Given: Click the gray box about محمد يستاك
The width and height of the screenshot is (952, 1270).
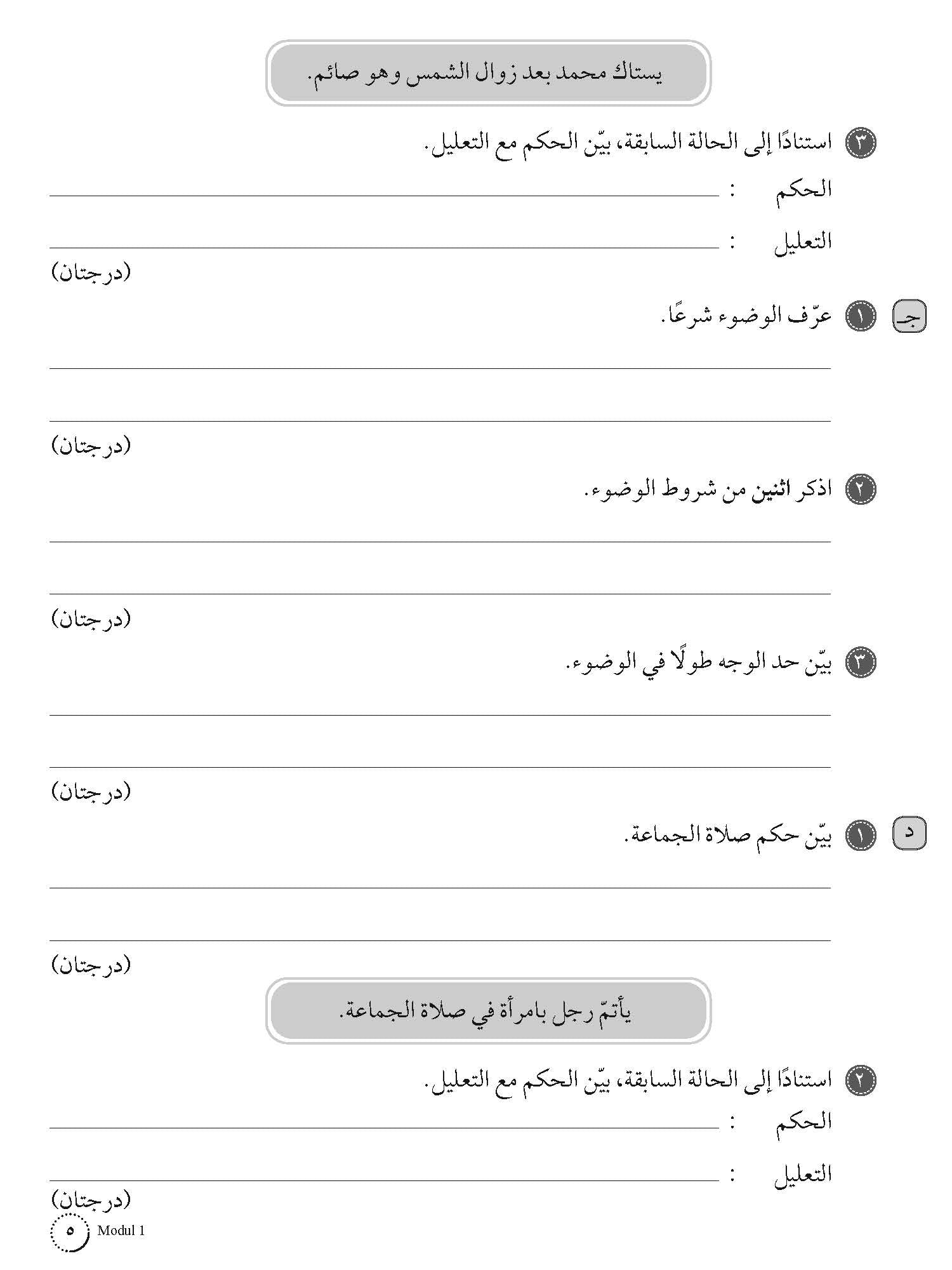Looking at the screenshot, I should [488, 73].
